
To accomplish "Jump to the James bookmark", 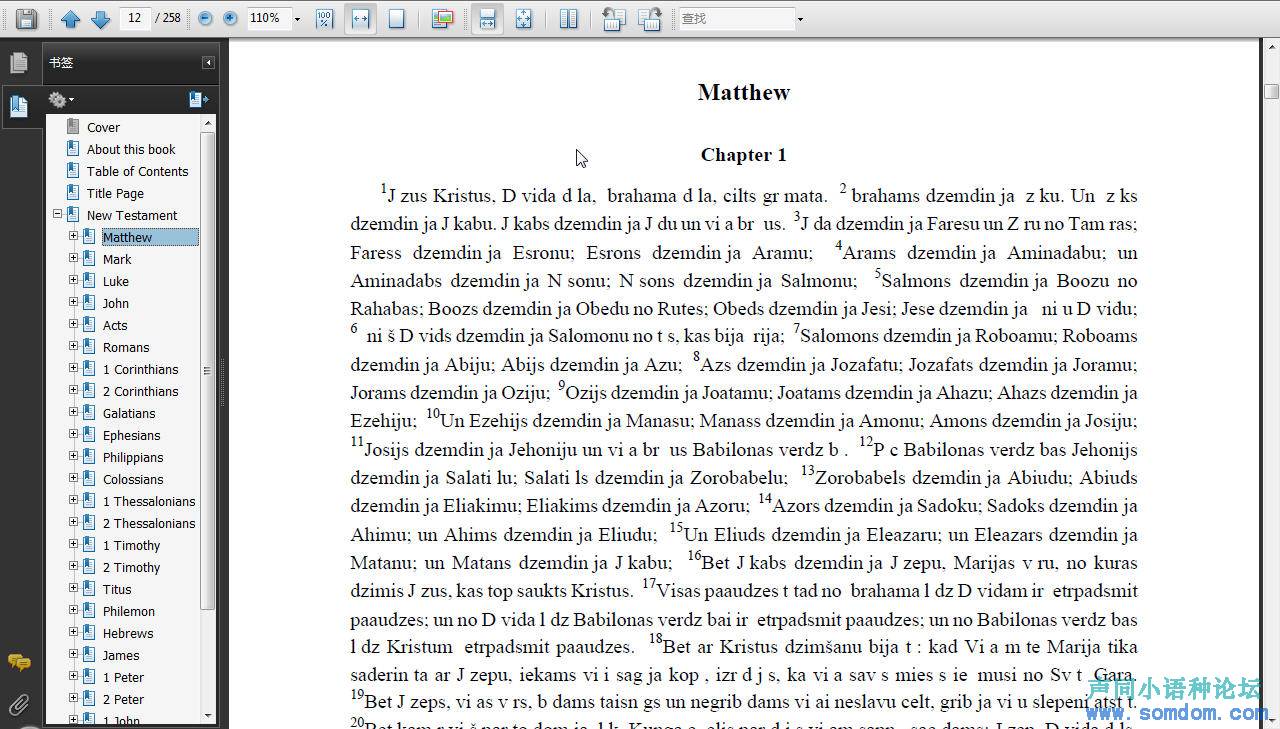I will [121, 655].
